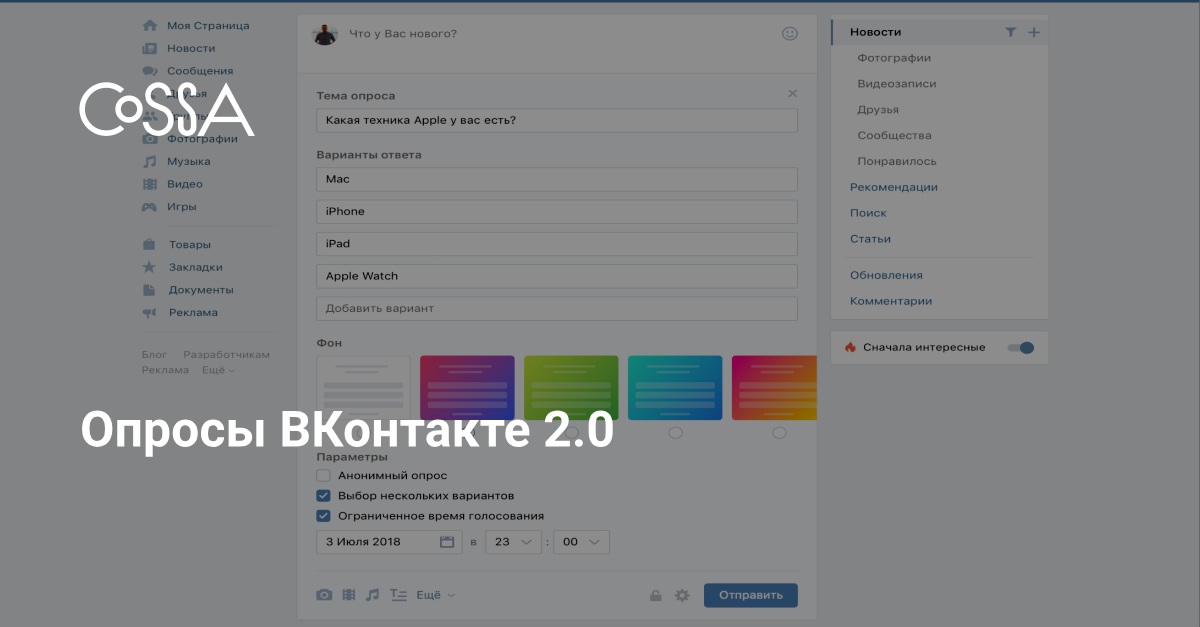Click the answer option field containing Apple Watch
Viewport: 1200px width, 627px height.
click(557, 276)
